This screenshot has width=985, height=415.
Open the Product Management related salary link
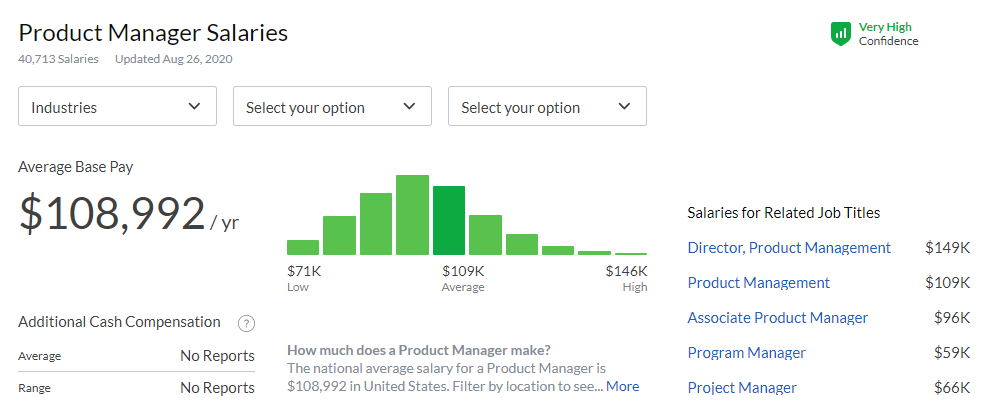[759, 283]
